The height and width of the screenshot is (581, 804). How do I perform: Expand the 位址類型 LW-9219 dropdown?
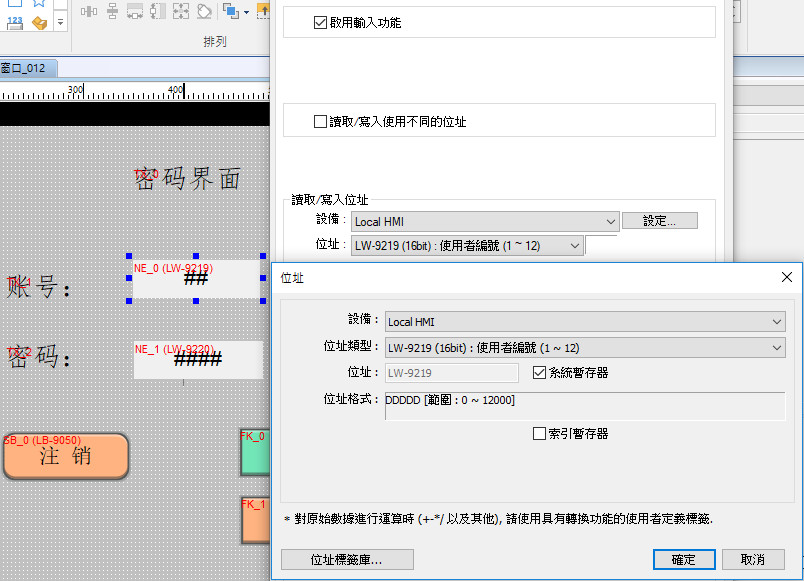click(585, 347)
